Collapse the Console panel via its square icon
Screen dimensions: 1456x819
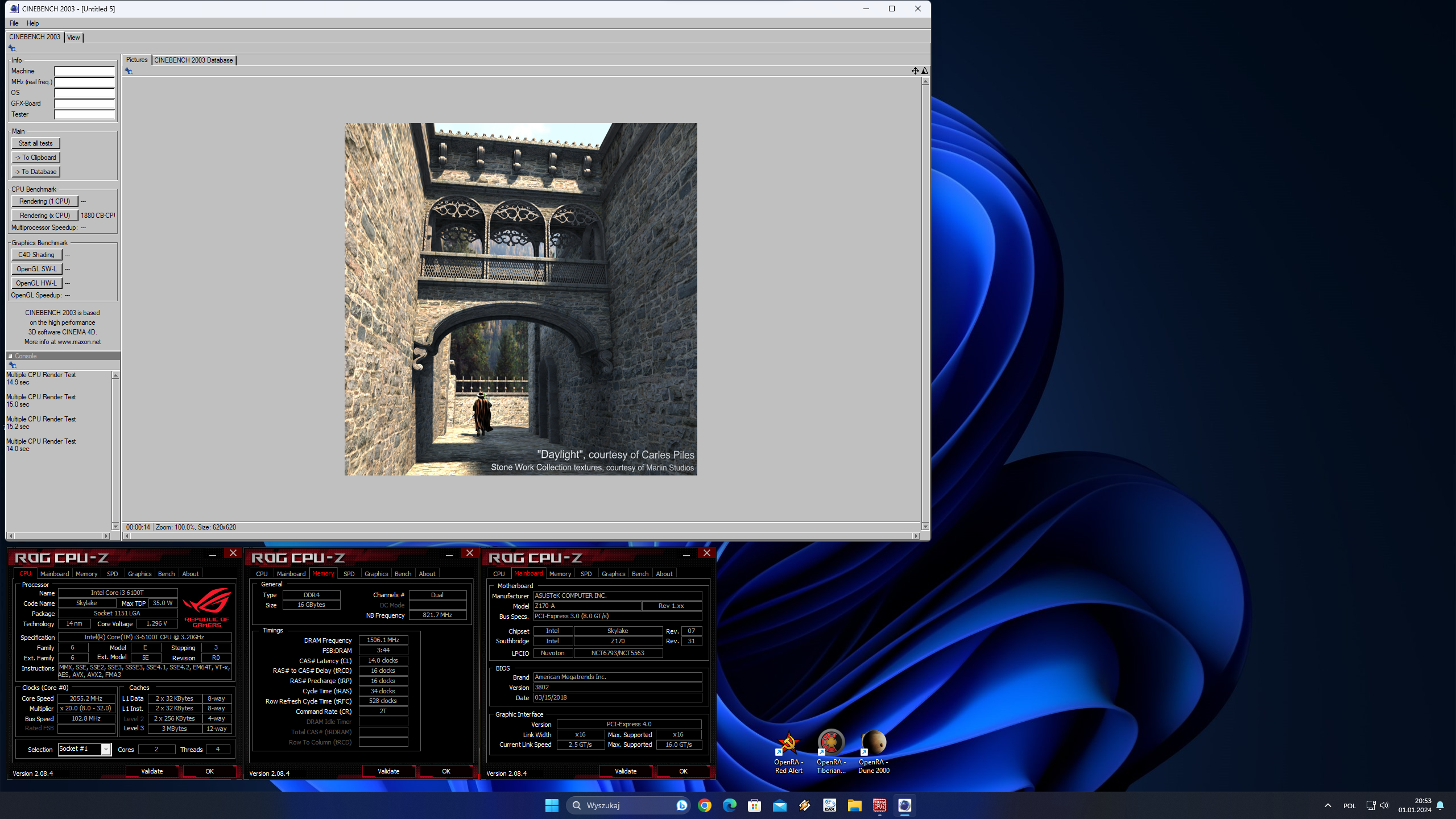10,356
